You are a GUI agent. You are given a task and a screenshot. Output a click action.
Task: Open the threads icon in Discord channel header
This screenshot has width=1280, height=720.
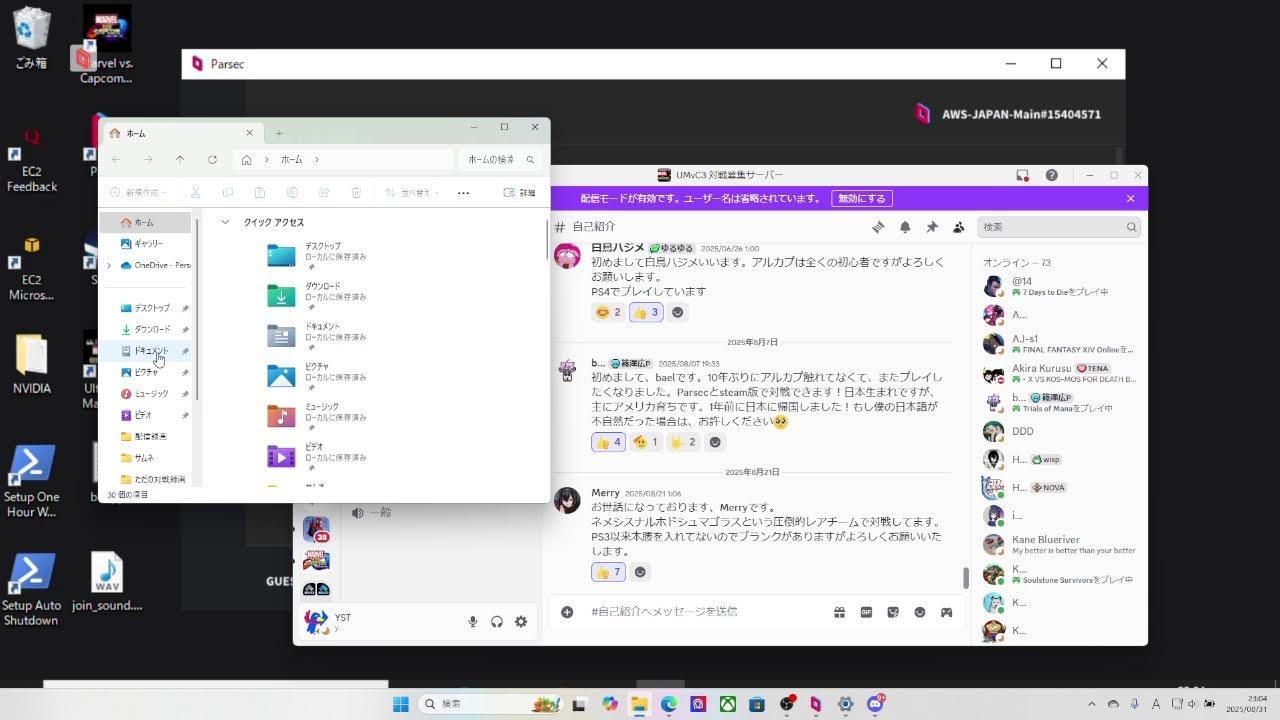point(879,227)
